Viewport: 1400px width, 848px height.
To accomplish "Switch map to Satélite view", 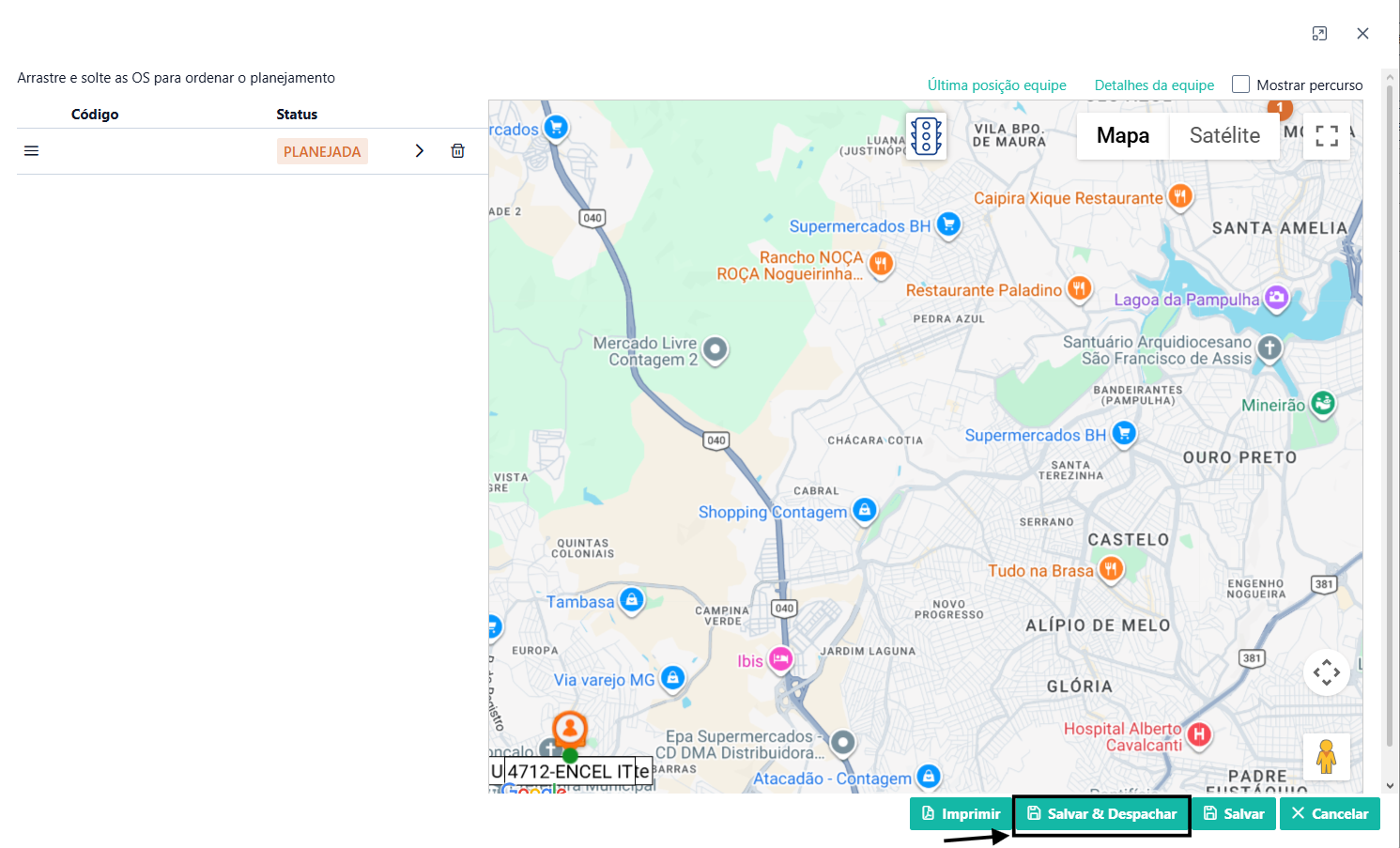I will coord(1224,136).
